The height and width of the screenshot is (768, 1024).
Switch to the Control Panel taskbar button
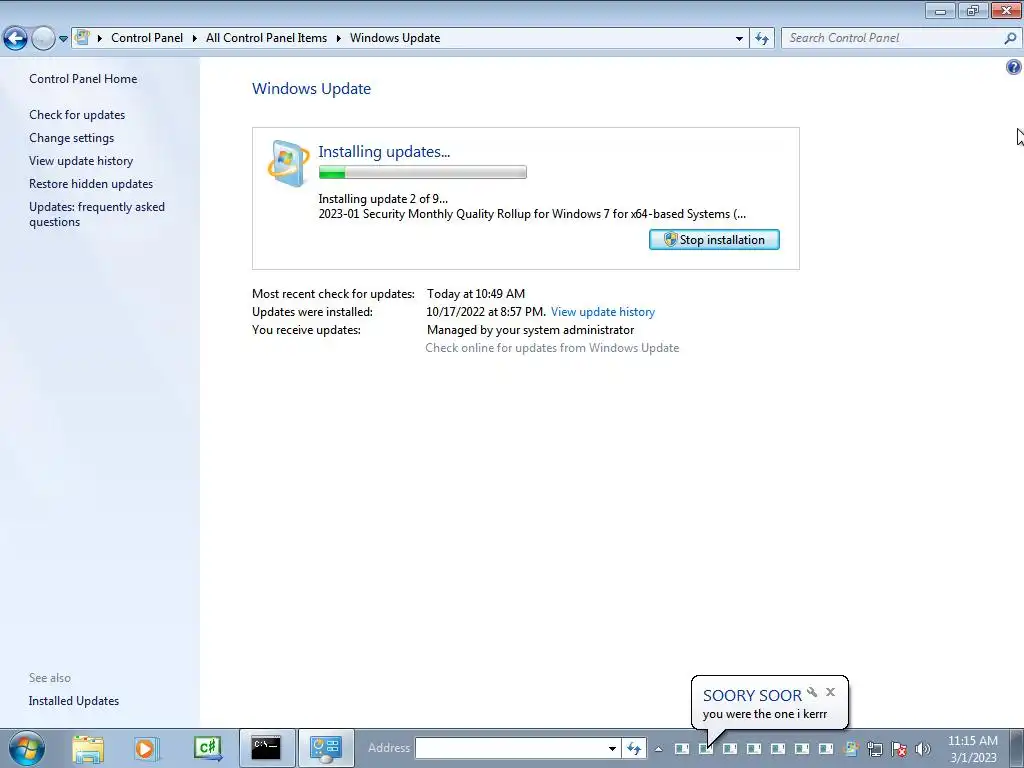pyautogui.click(x=326, y=748)
